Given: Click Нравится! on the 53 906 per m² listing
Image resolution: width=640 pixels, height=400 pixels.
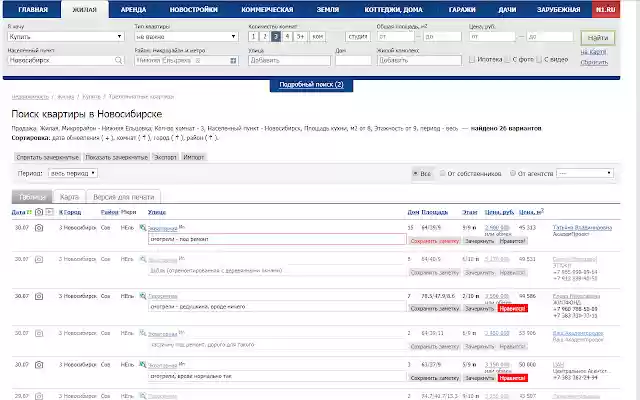Looking at the screenshot, I should pyautogui.click(x=513, y=347).
